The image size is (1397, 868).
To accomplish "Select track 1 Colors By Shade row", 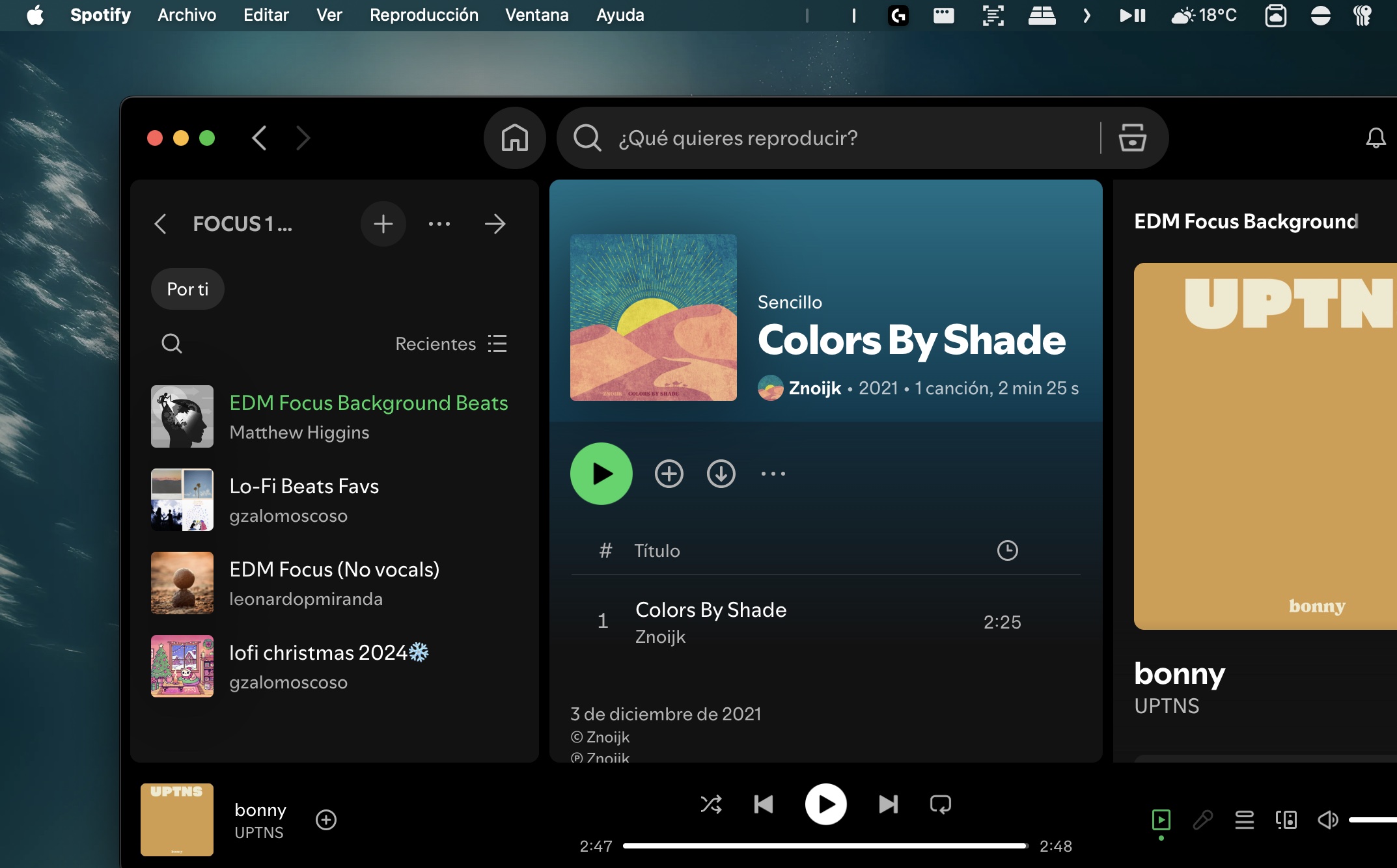I will click(825, 622).
